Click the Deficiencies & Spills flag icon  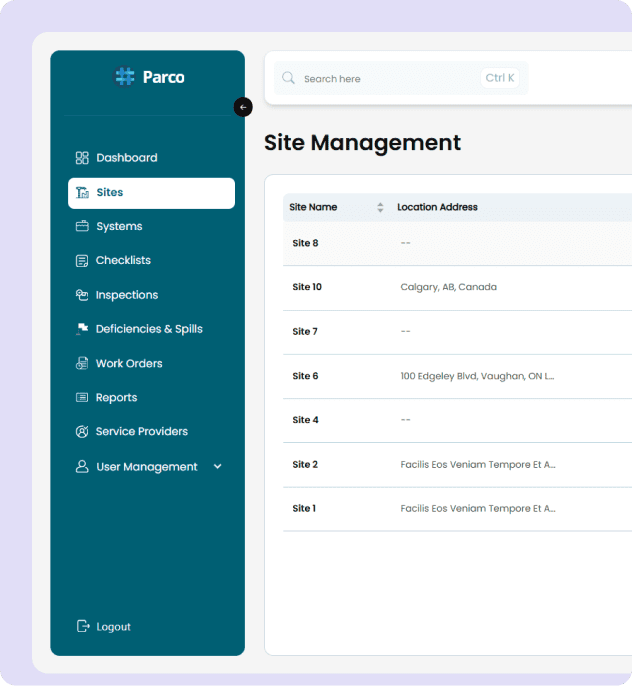[x=82, y=329]
